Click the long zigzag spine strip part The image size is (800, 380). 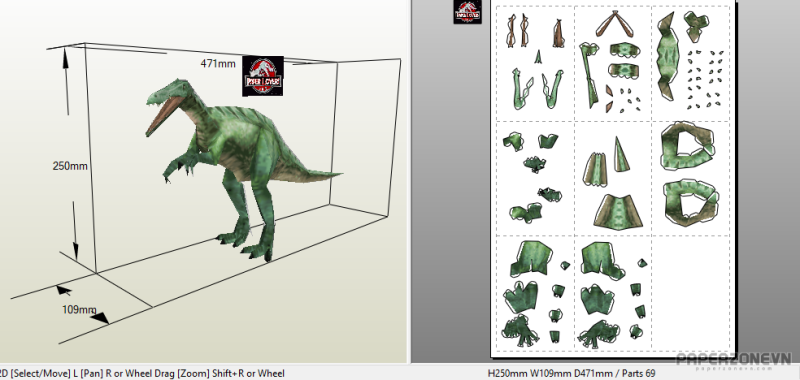[667, 57]
